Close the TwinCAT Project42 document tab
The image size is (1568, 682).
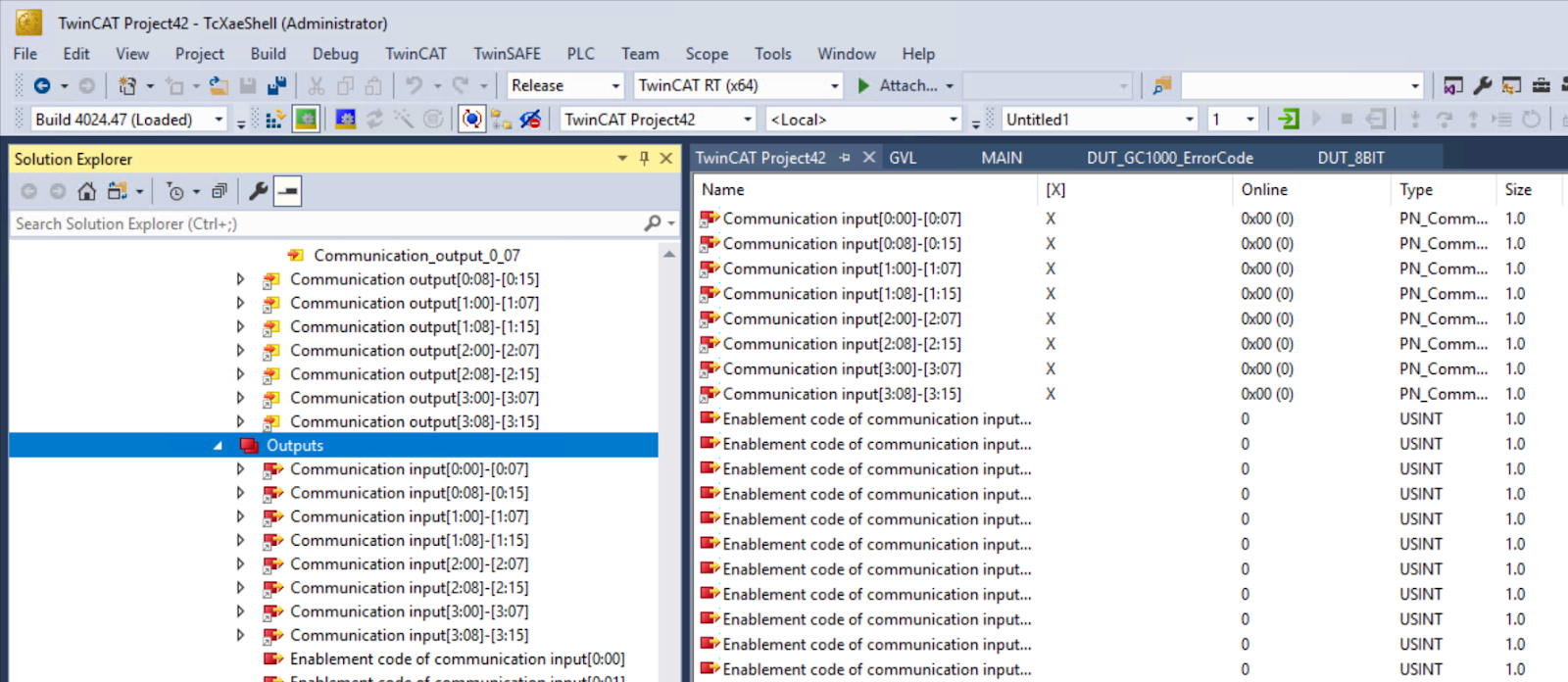[868, 158]
